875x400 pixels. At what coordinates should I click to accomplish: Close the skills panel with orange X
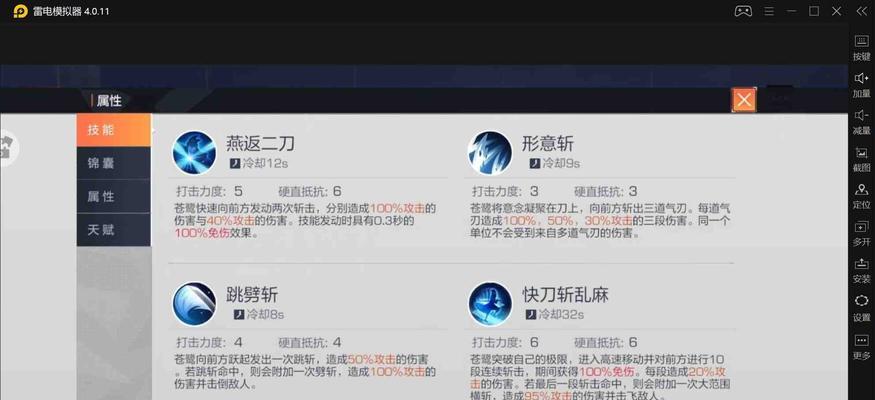point(744,100)
